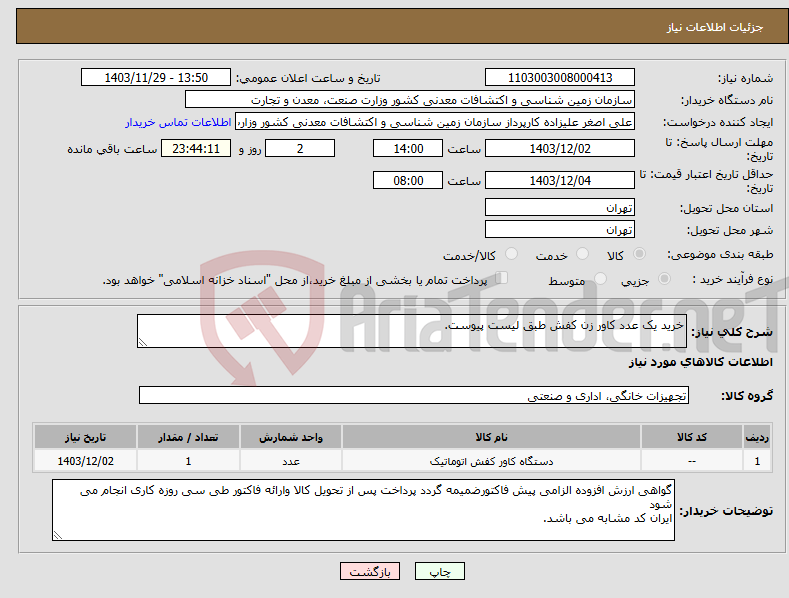Click the چاپ (print) button

(x=439, y=571)
